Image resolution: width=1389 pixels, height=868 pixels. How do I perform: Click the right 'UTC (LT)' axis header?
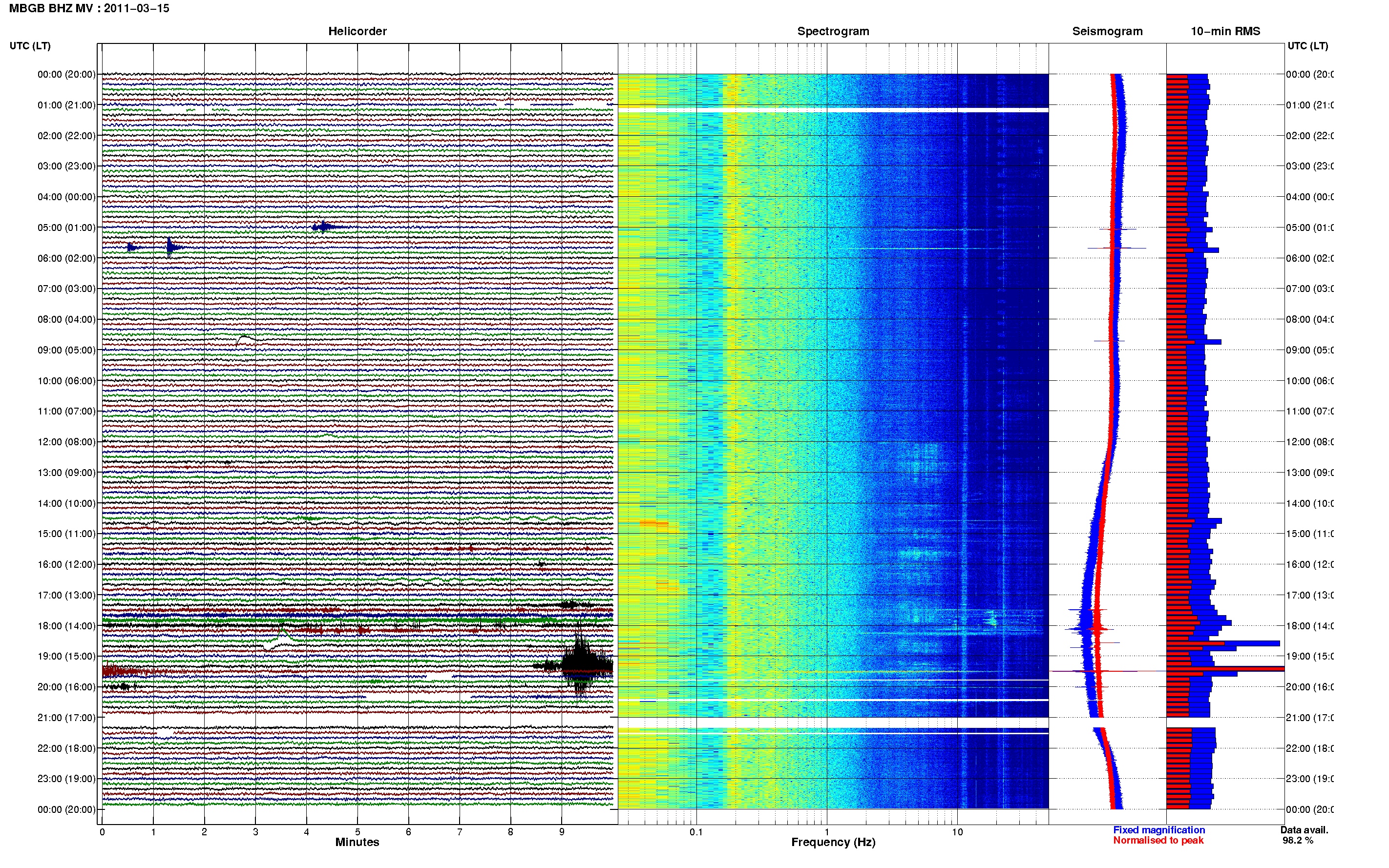pyautogui.click(x=1307, y=46)
